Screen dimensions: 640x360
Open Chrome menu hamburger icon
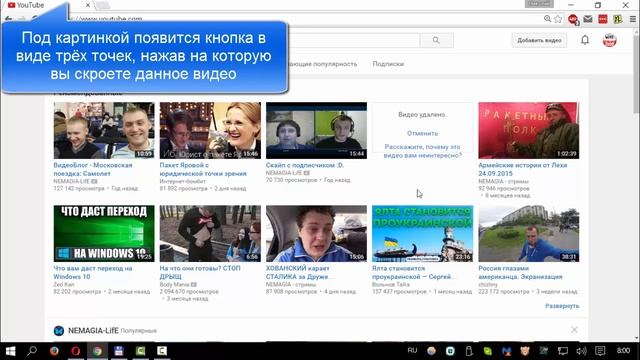[633, 19]
